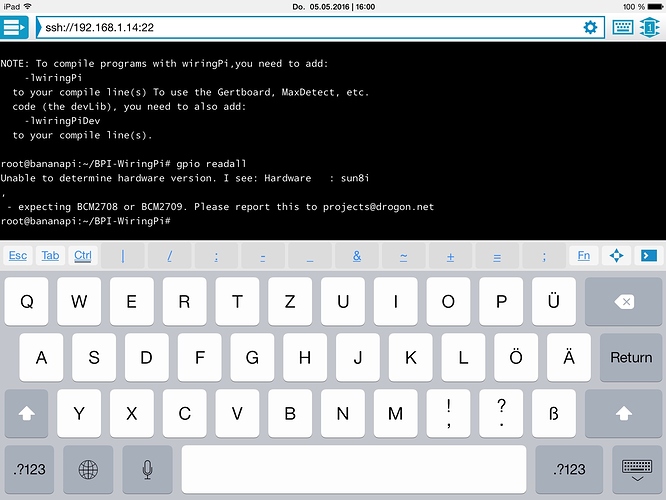Tap the Ü key
Screen dimensions: 666x500
554,302
